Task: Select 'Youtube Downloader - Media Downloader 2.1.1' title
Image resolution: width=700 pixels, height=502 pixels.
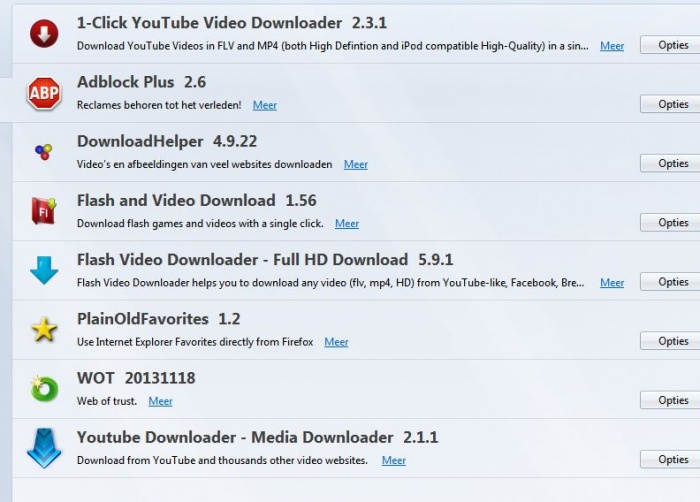Action: [x=258, y=437]
